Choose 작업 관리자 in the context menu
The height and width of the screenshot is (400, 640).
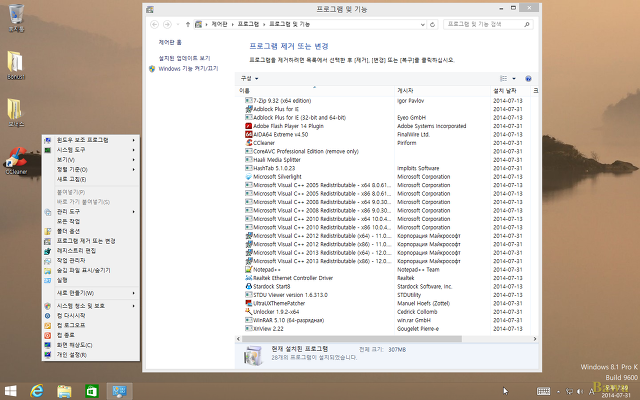91,260
